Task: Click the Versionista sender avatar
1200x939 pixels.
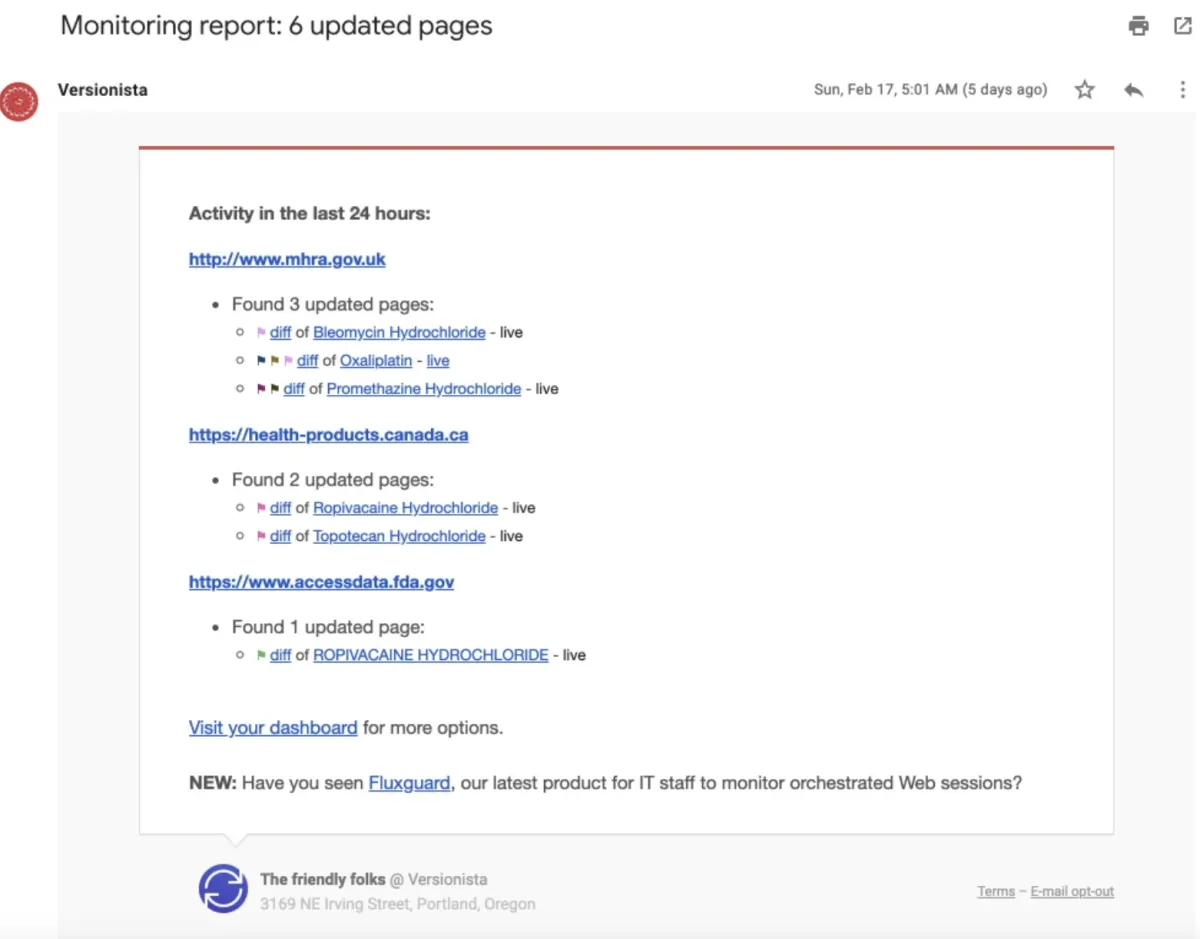Action: 19,101
